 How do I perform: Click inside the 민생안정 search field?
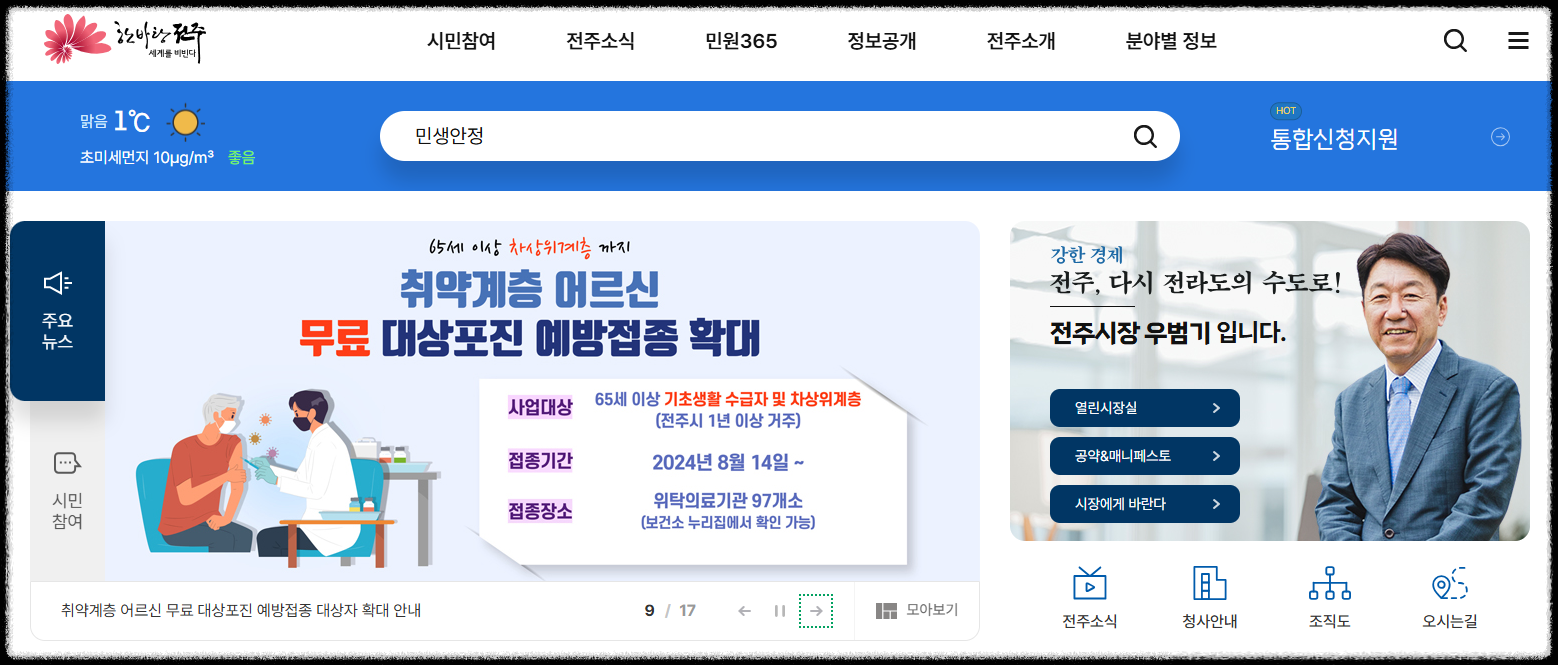(700, 136)
